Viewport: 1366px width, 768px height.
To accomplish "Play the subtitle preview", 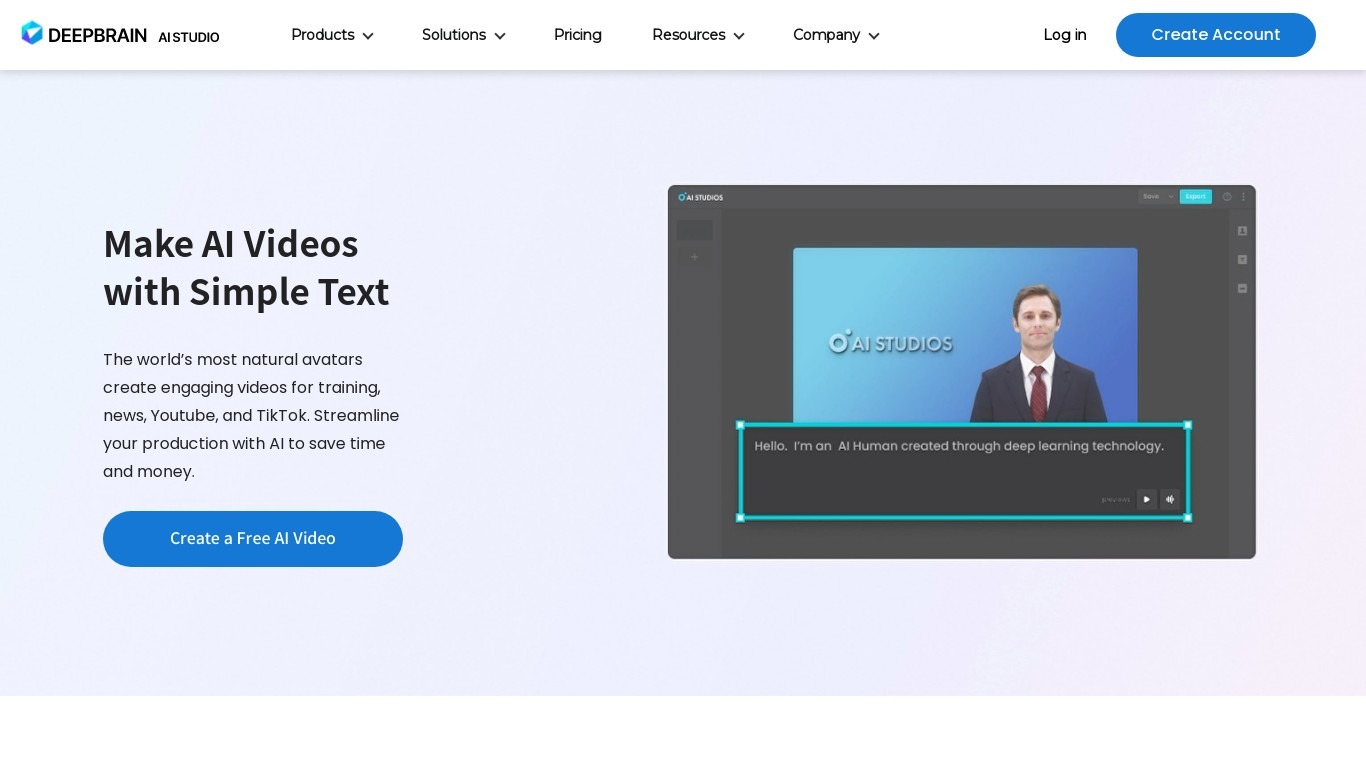I will click(1146, 499).
